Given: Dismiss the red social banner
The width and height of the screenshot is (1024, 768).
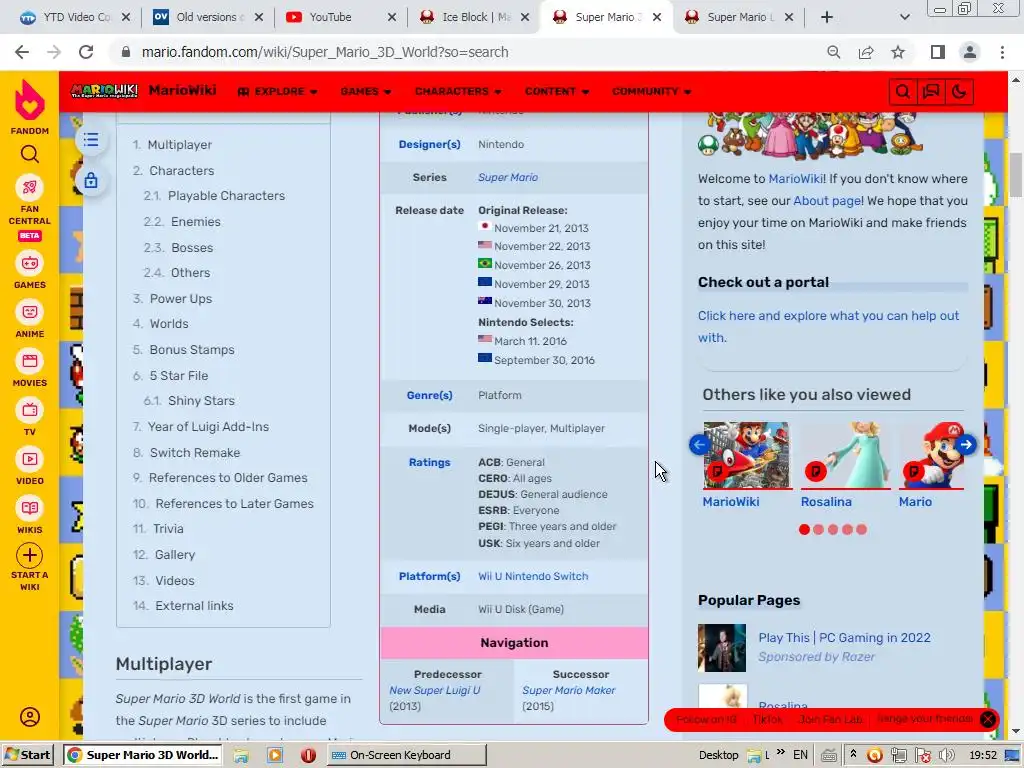Looking at the screenshot, I should [987, 720].
